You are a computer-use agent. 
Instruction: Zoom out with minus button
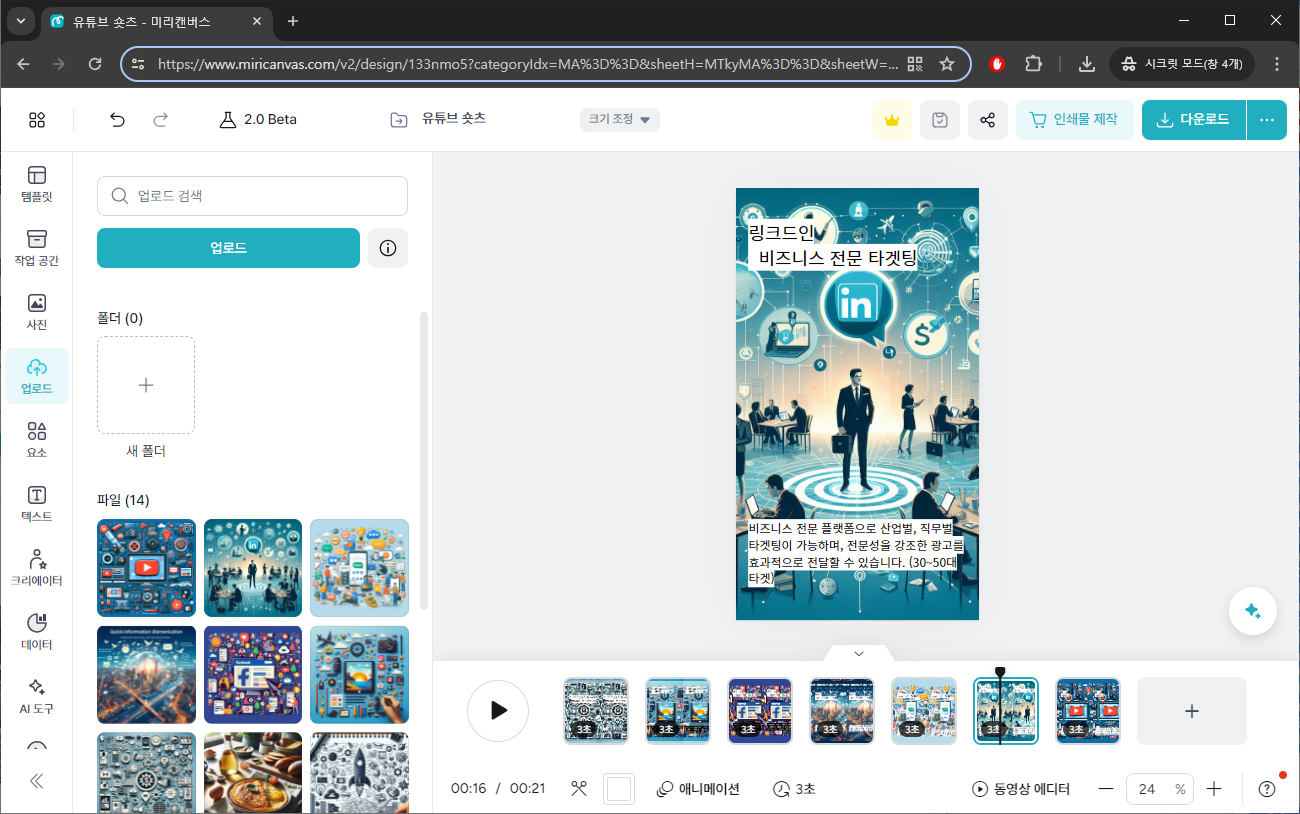pos(1106,789)
